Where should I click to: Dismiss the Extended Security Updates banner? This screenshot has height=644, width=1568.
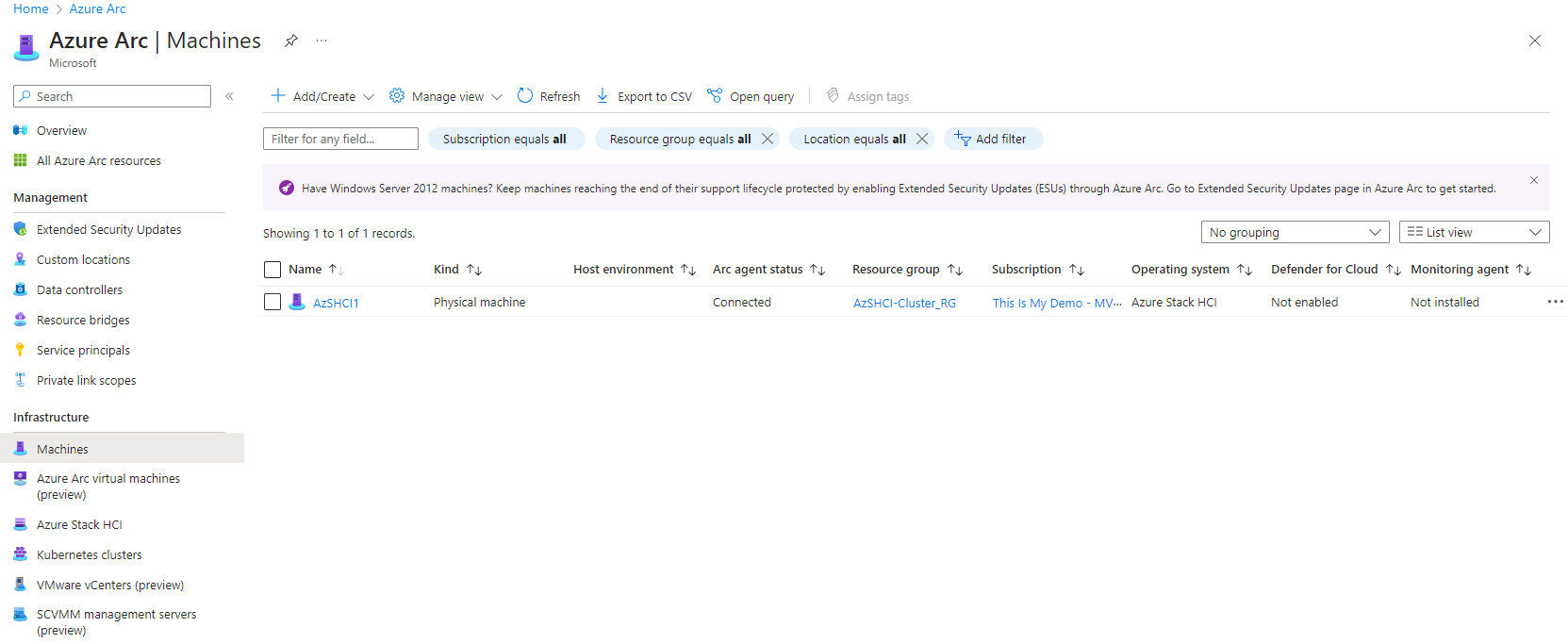click(1534, 180)
